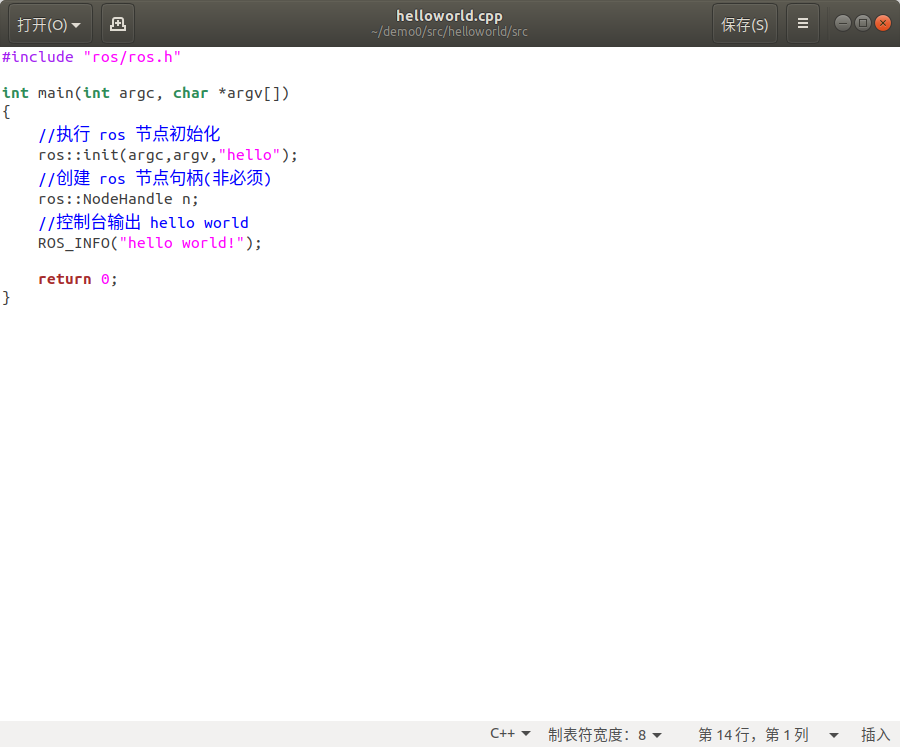Close the gedit window

tap(884, 21)
